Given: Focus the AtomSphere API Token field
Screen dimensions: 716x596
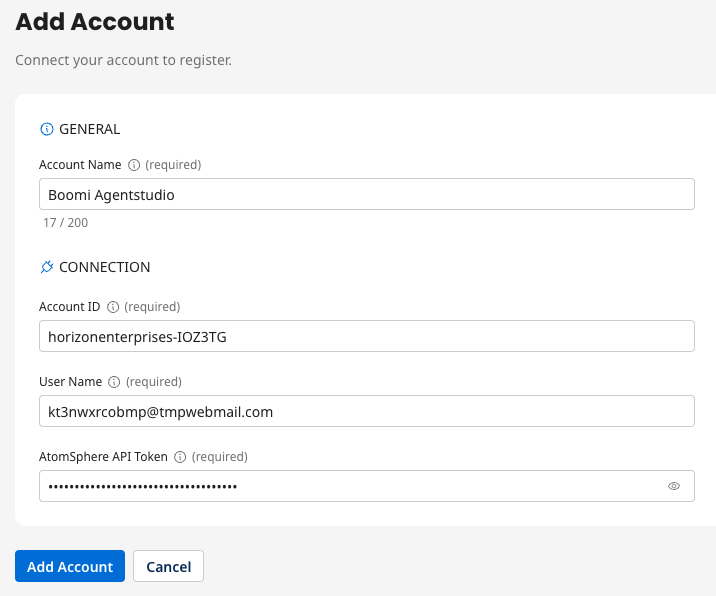Looking at the screenshot, I should [x=367, y=486].
